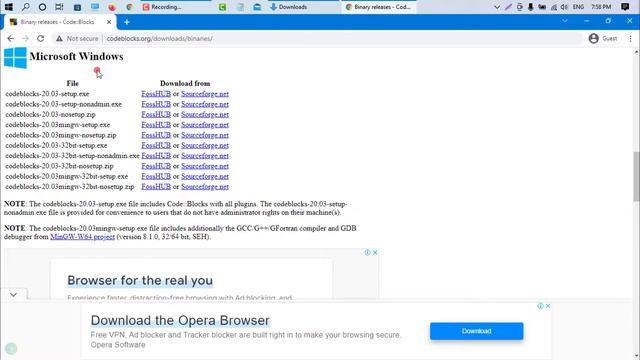Click file name codeblocks-20.03mingw-setup.exe
The height and width of the screenshot is (360, 640).
[58, 125]
